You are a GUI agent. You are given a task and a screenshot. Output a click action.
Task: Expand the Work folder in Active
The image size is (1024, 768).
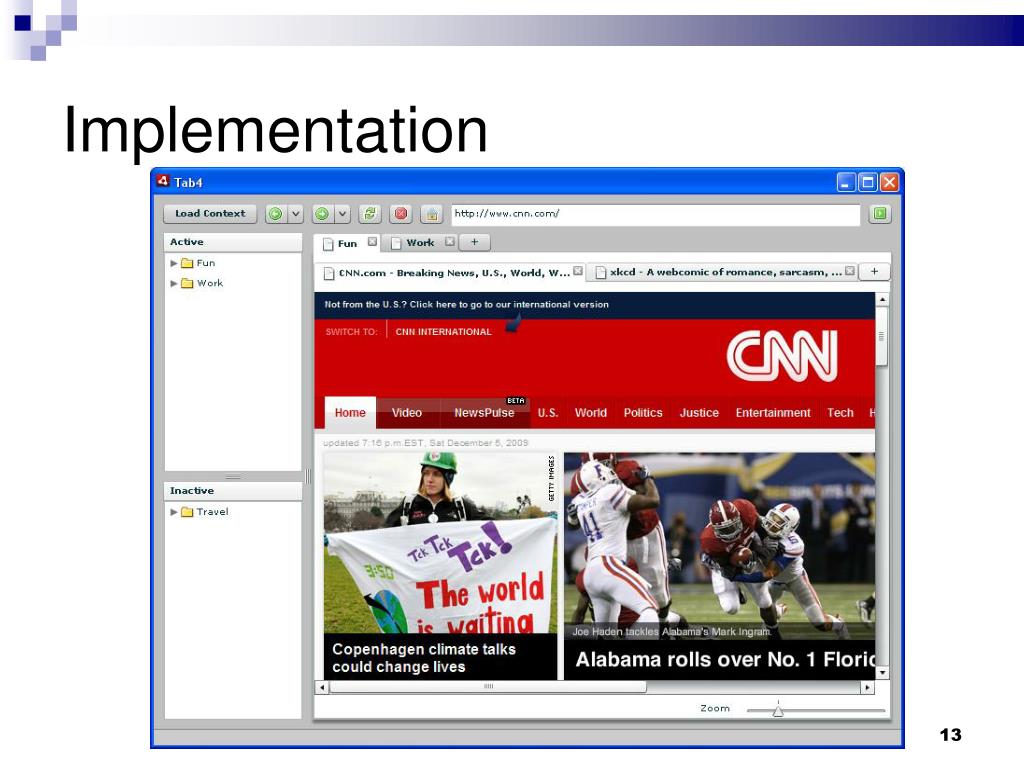(174, 283)
